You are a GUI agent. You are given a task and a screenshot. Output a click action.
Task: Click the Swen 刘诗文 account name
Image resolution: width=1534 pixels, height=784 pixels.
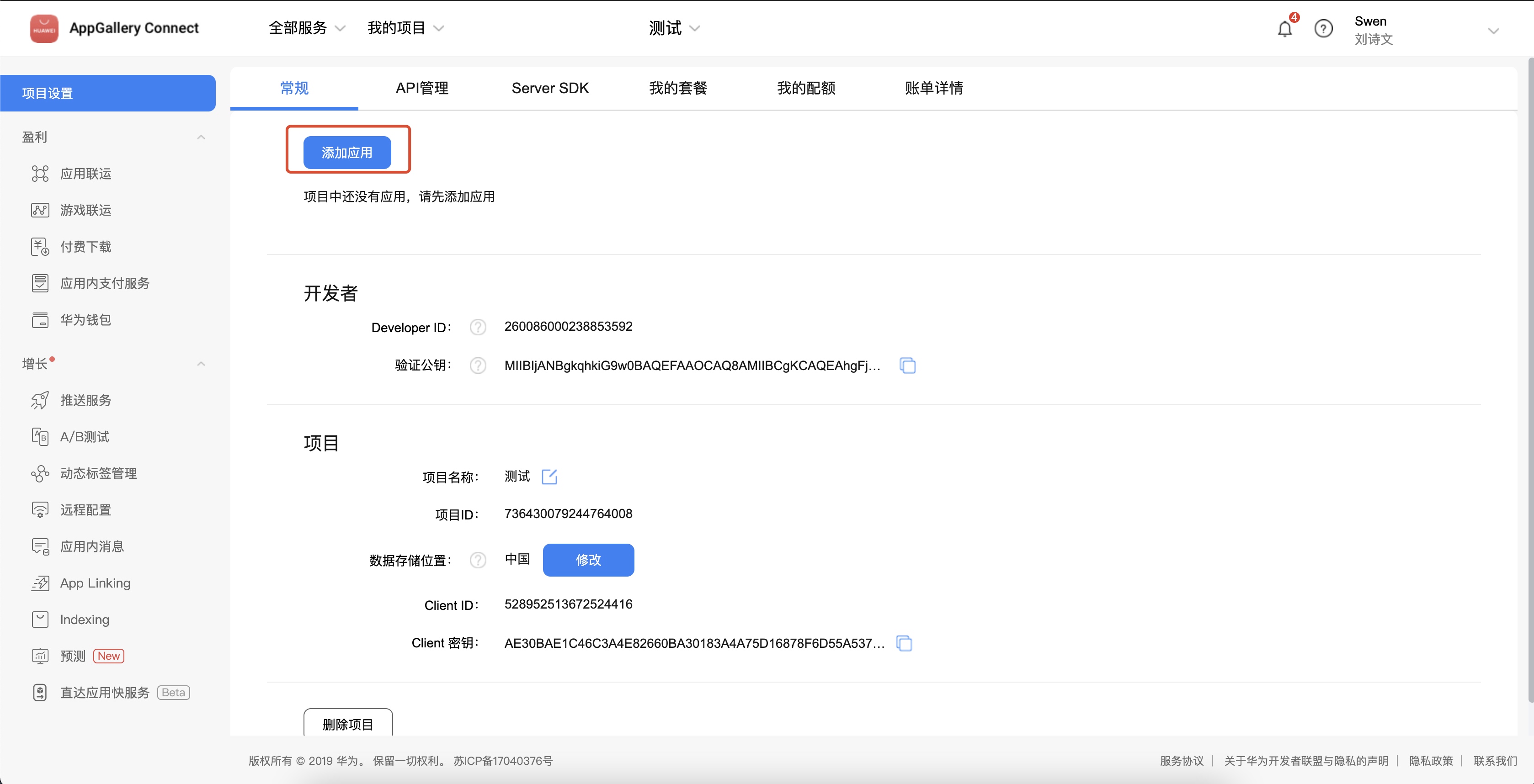click(1373, 30)
